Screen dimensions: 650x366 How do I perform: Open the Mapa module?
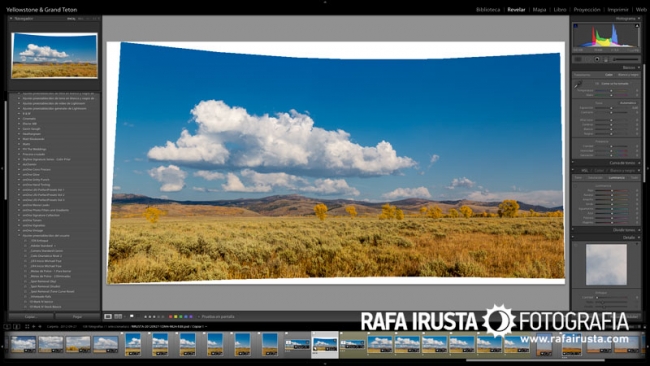pyautogui.click(x=539, y=10)
